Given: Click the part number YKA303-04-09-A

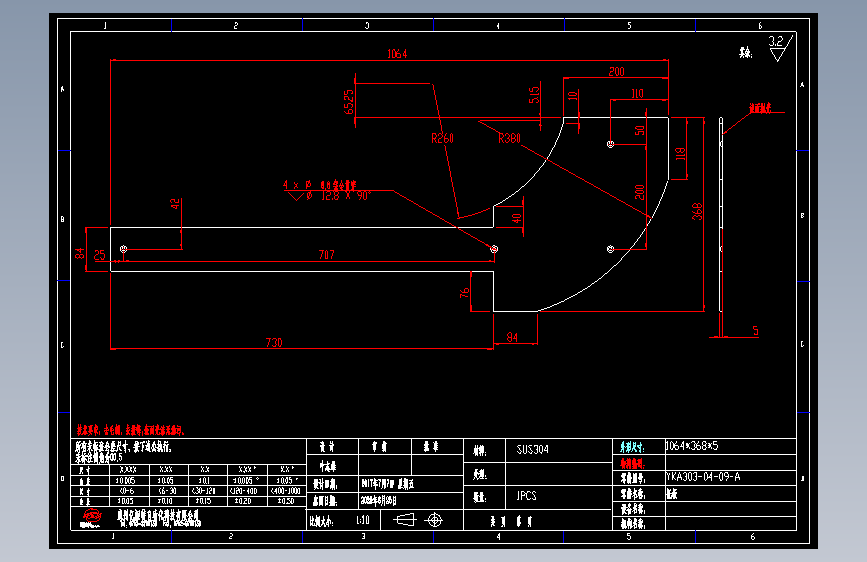Looking at the screenshot, I should 703,477.
